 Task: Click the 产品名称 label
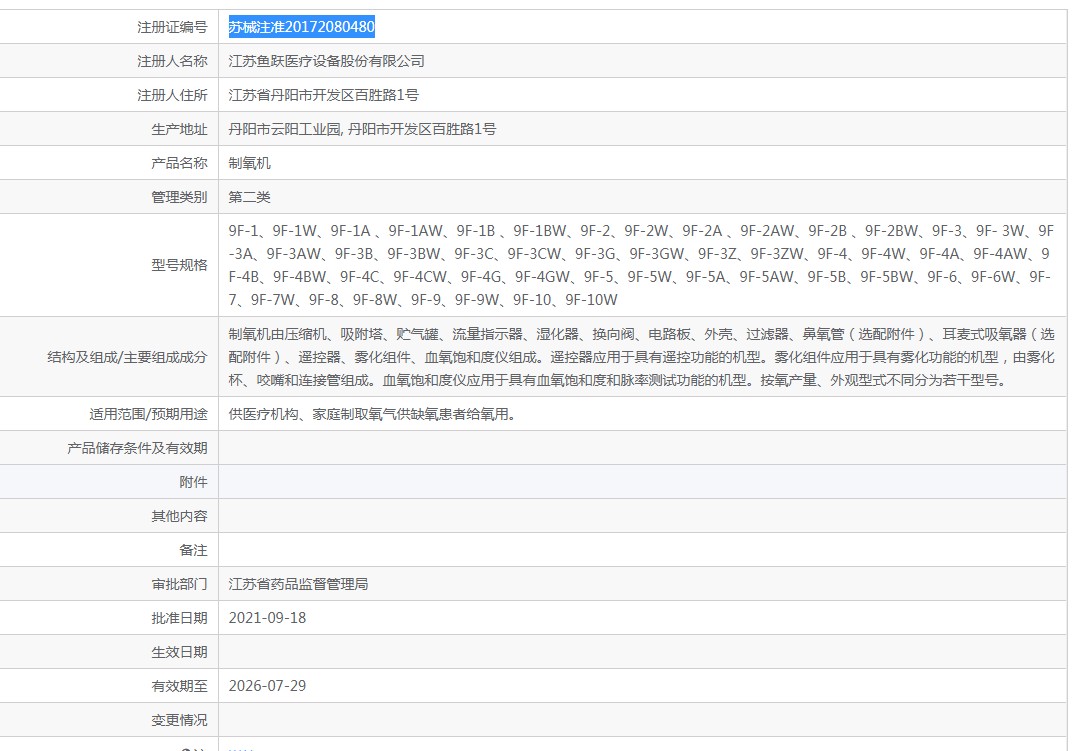pyautogui.click(x=179, y=163)
